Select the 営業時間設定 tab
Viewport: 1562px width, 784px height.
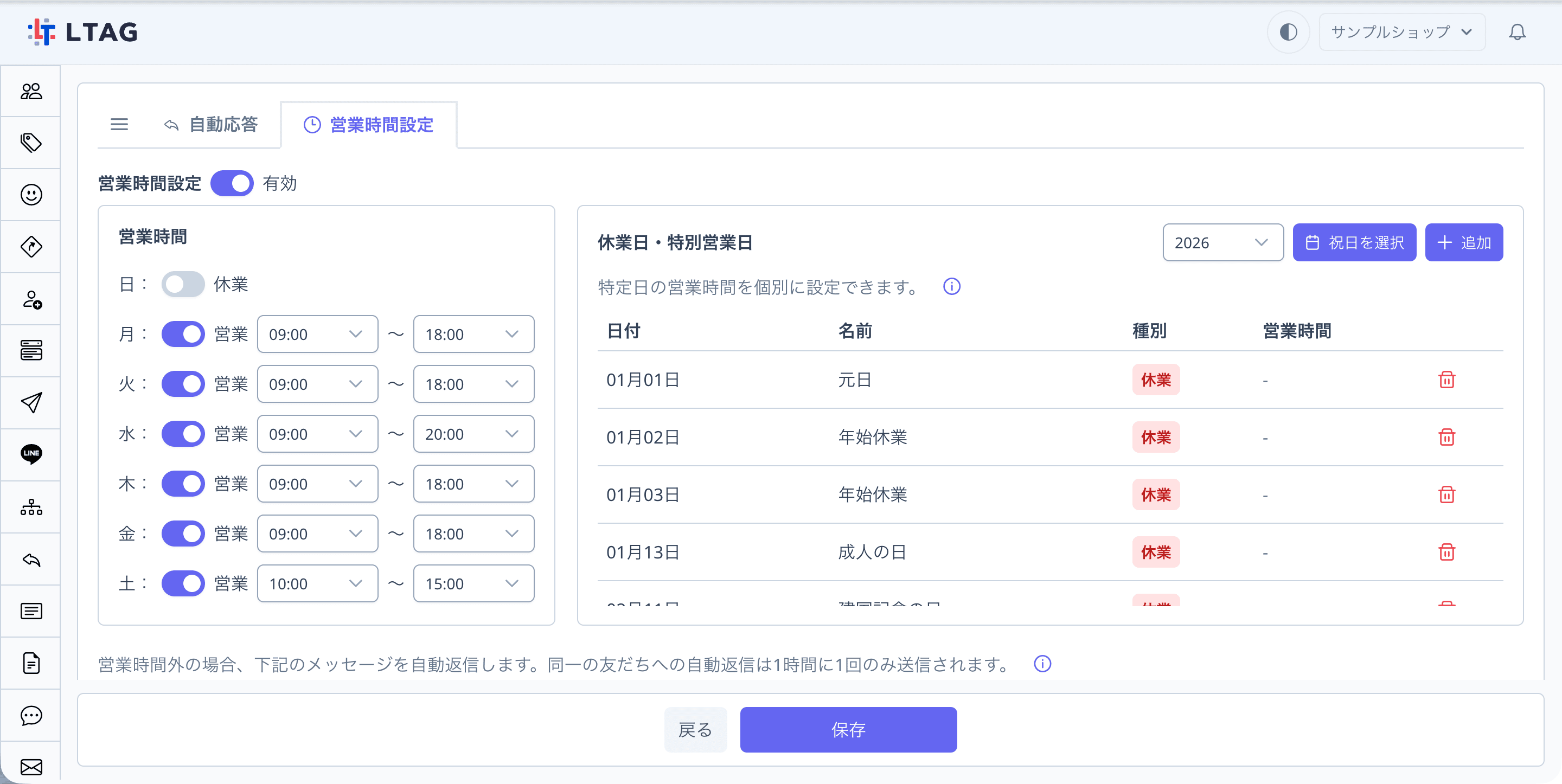369,124
